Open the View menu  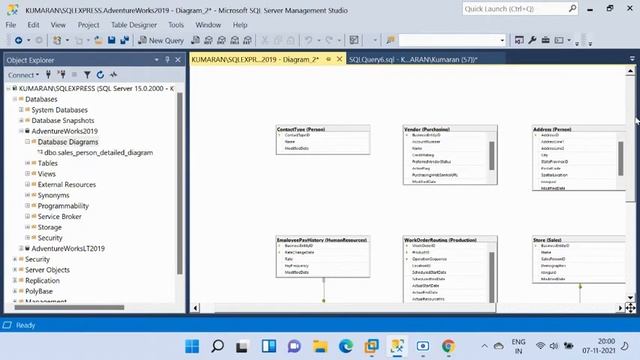(x=58, y=25)
